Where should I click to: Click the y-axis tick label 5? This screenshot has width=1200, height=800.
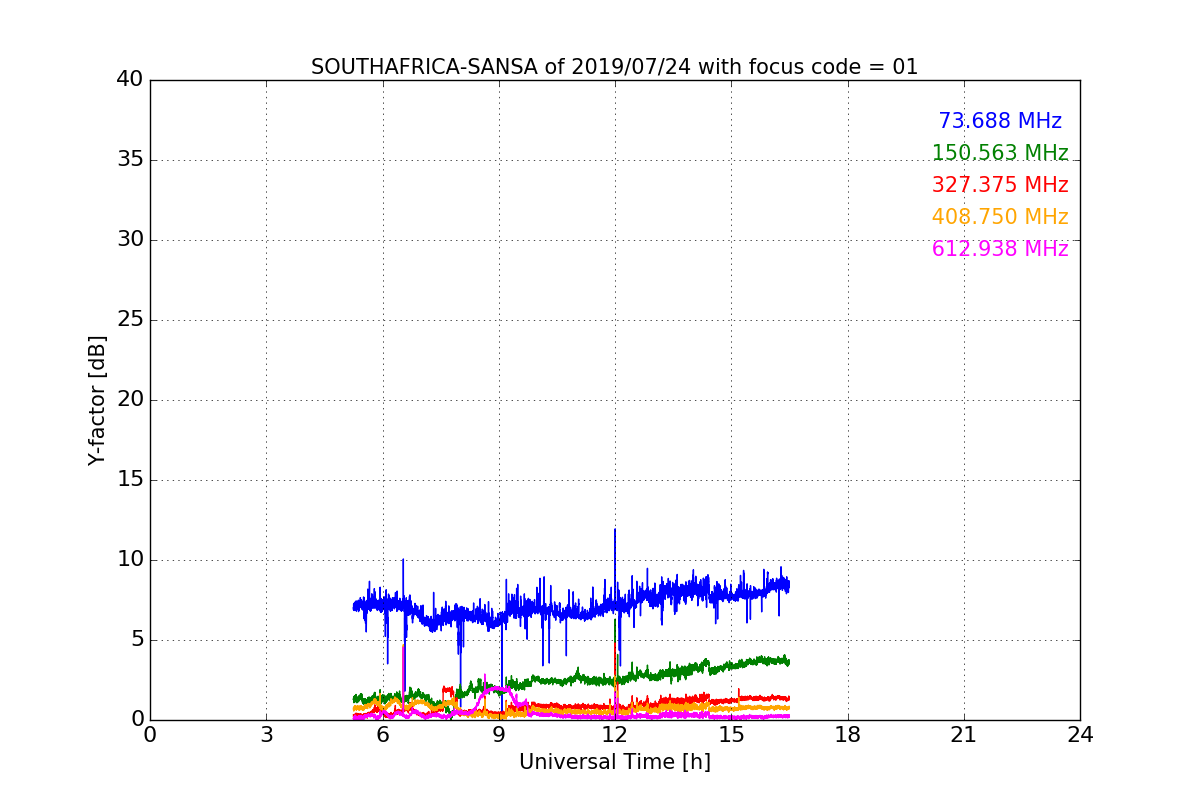(x=136, y=640)
